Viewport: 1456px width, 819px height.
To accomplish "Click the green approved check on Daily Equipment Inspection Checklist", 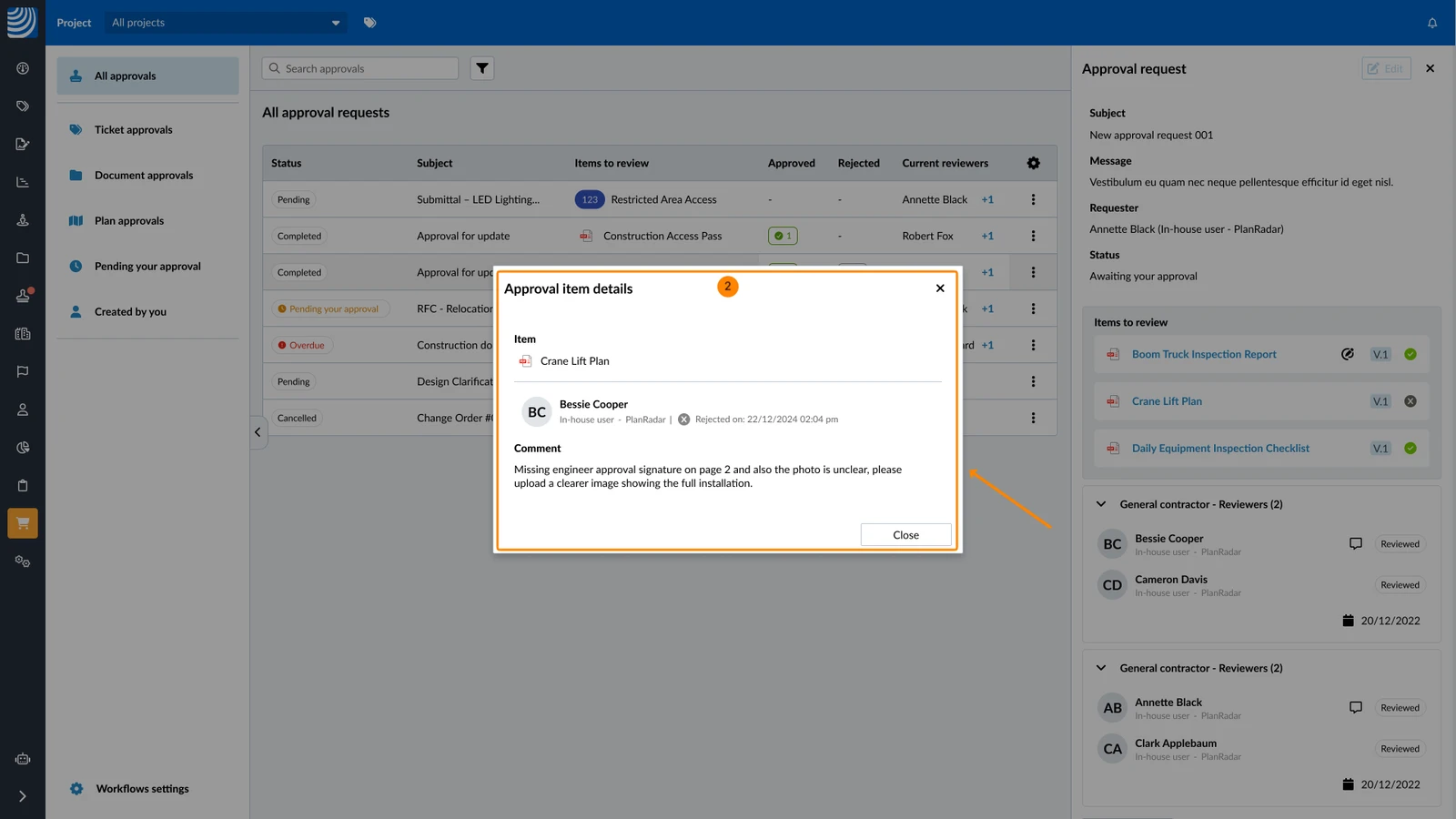I will [x=1410, y=448].
